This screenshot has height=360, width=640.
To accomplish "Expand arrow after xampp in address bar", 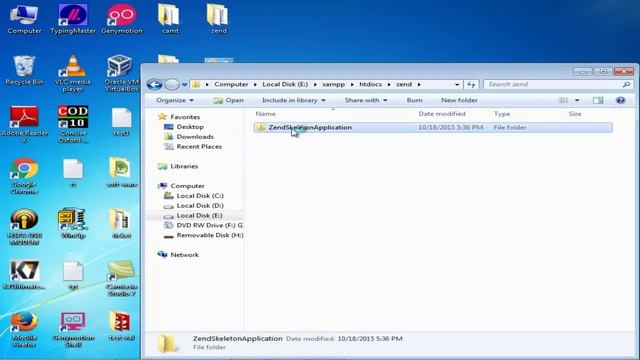I will (x=352, y=84).
